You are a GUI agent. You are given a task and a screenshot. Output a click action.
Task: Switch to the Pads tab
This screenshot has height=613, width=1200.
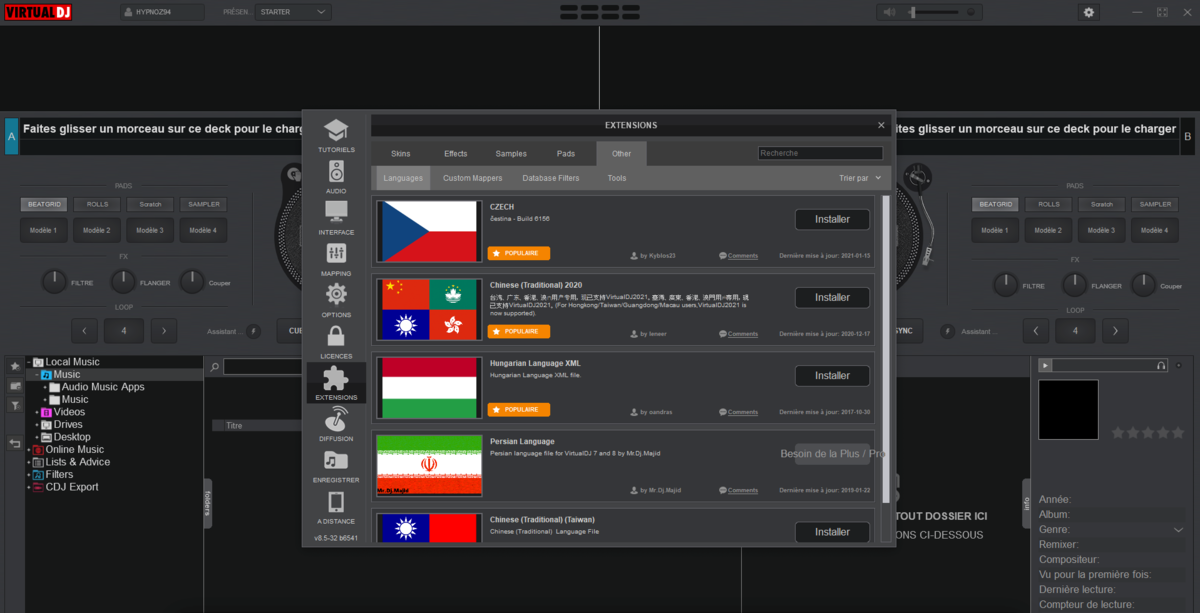566,153
